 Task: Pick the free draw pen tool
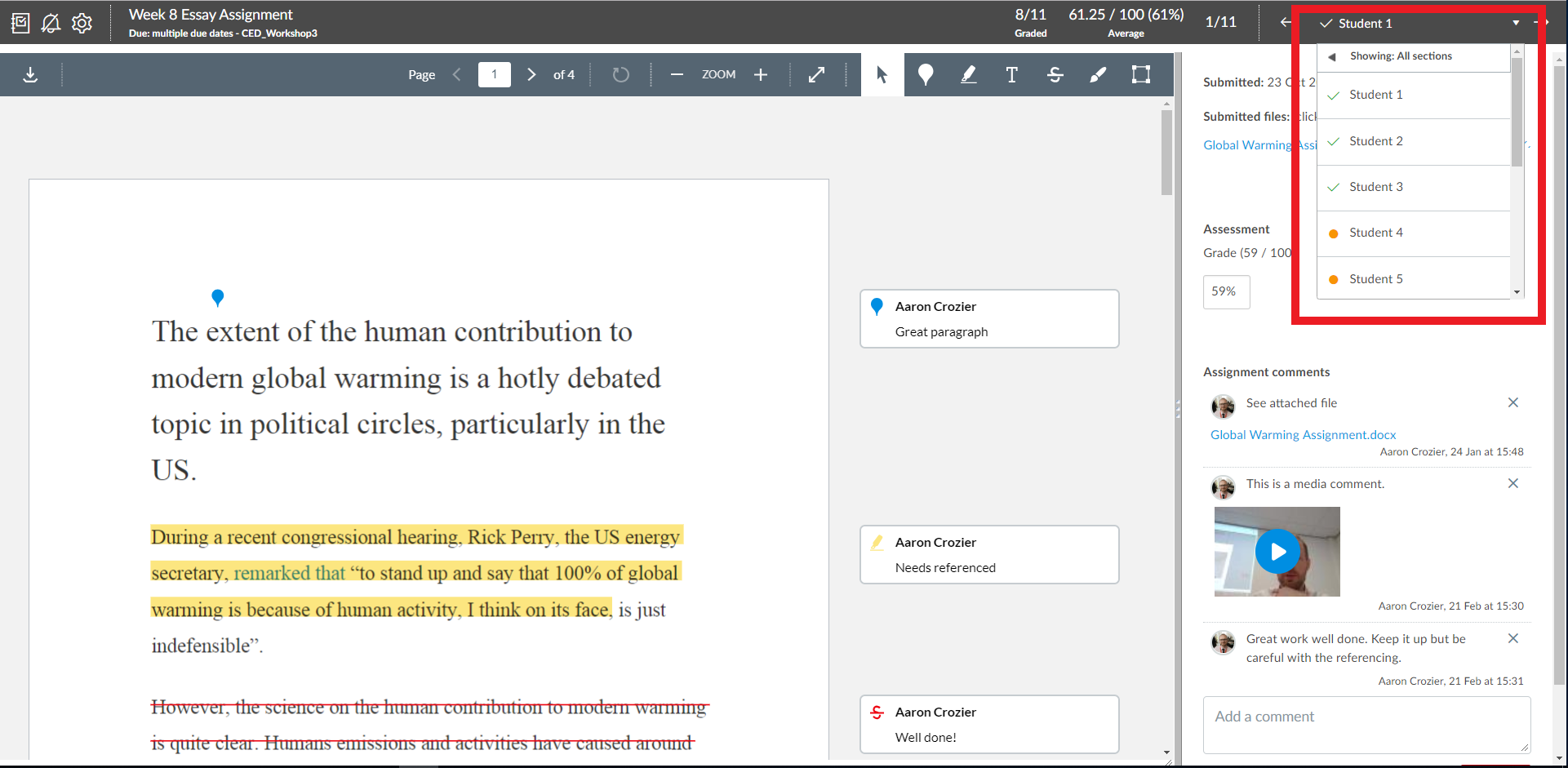click(x=1098, y=75)
